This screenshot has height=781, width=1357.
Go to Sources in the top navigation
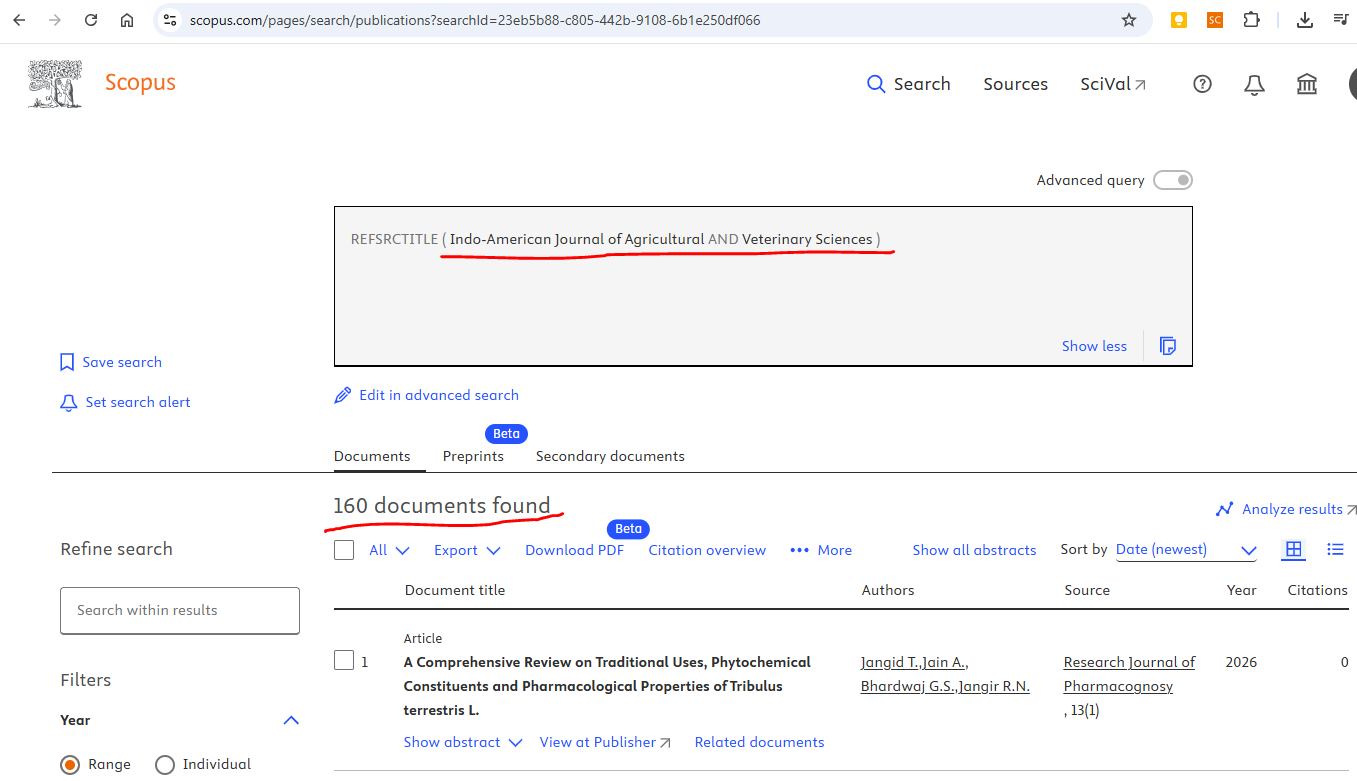point(1015,84)
